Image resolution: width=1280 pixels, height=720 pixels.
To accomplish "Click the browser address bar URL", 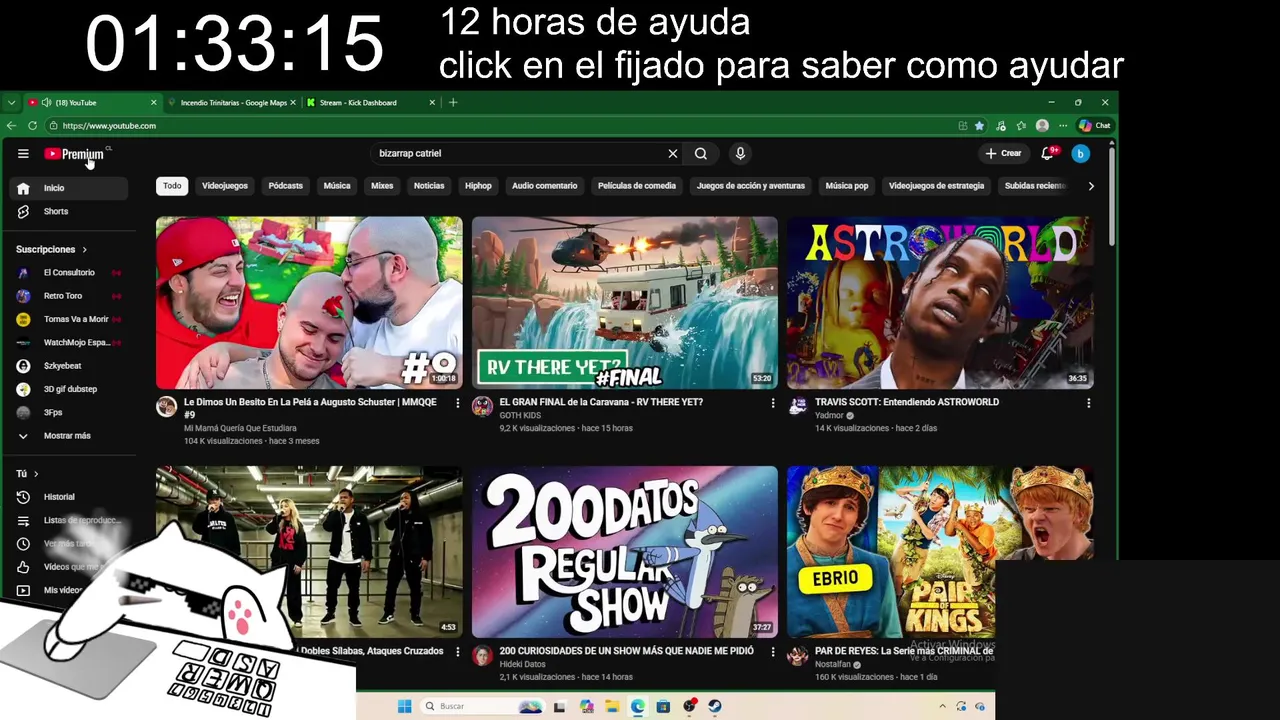I will [x=109, y=126].
